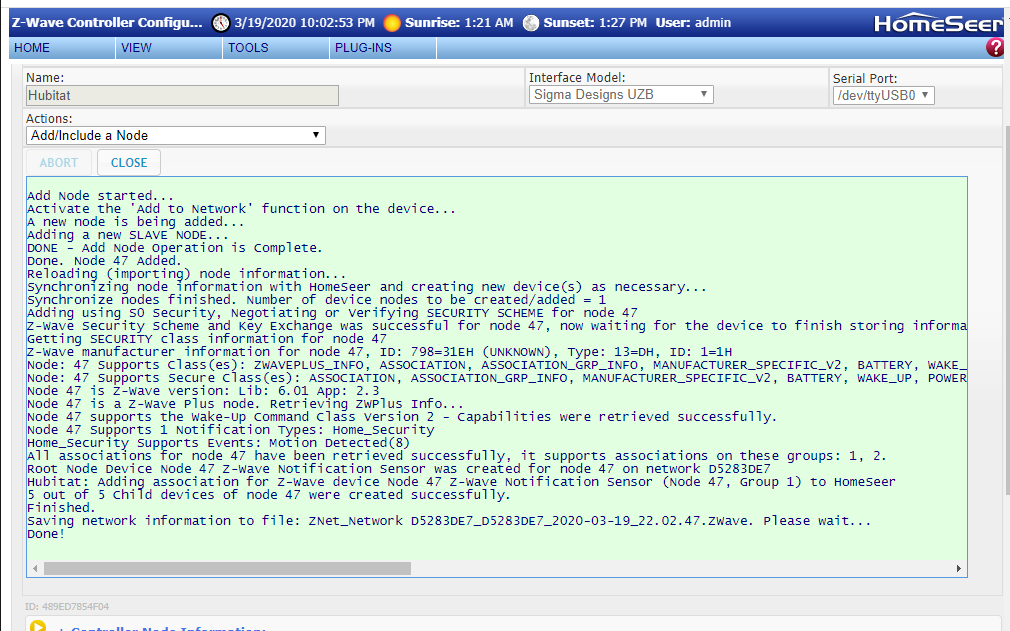Viewport: 1010px width, 631px height.
Task: Click the CLOSE button
Action: (x=129, y=163)
